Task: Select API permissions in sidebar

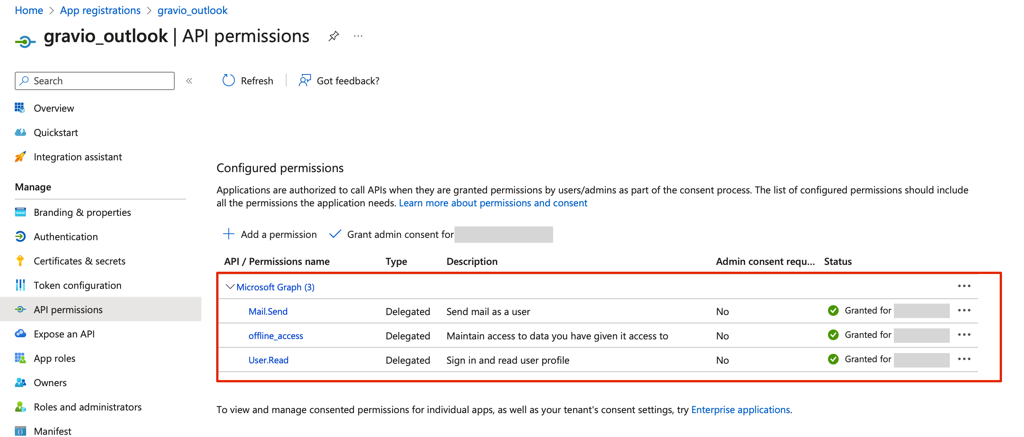Action: [68, 310]
